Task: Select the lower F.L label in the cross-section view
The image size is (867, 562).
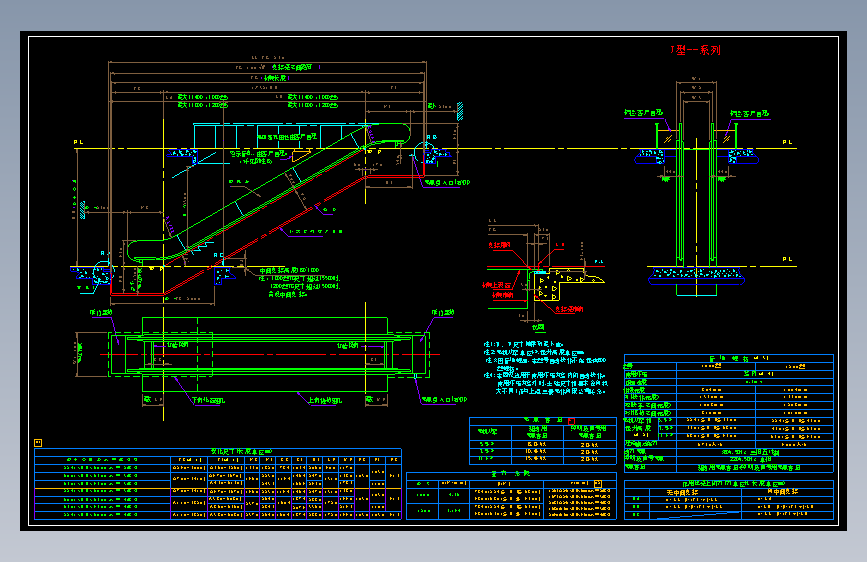Action: [787, 259]
